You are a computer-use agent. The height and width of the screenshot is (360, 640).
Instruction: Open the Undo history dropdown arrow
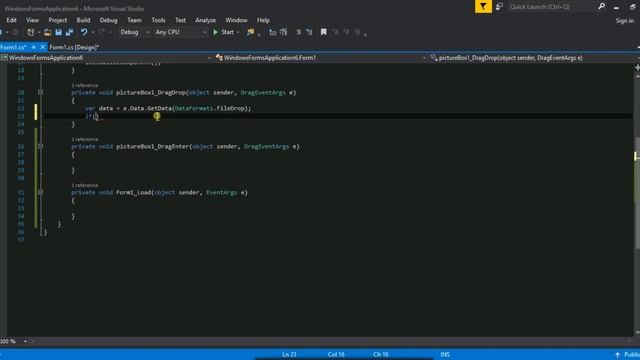tap(93, 32)
